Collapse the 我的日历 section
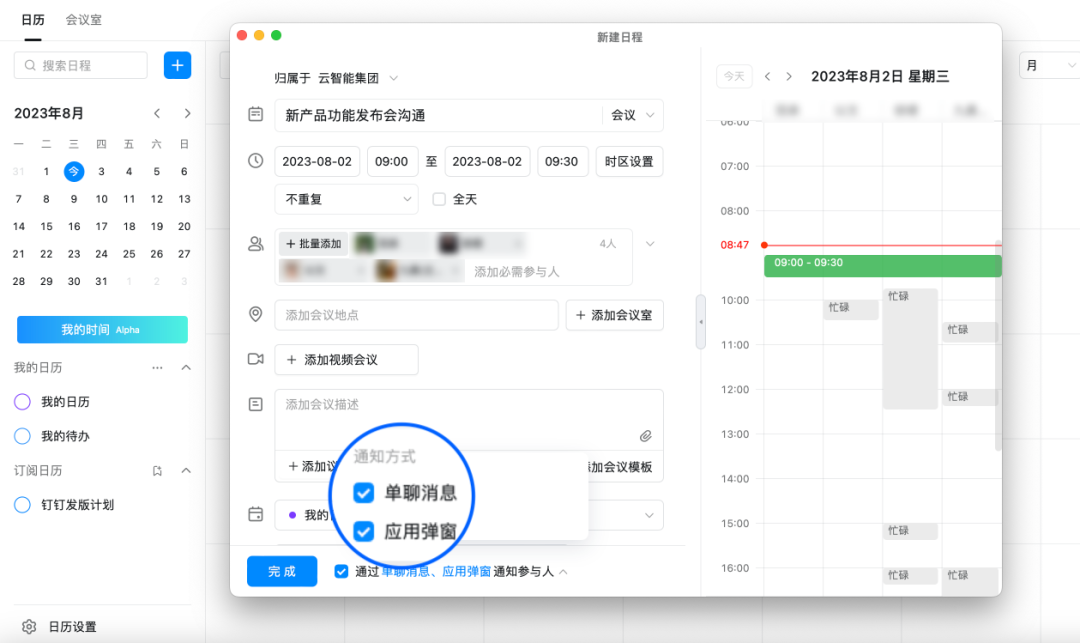Image resolution: width=1080 pixels, height=643 pixels. 186,368
